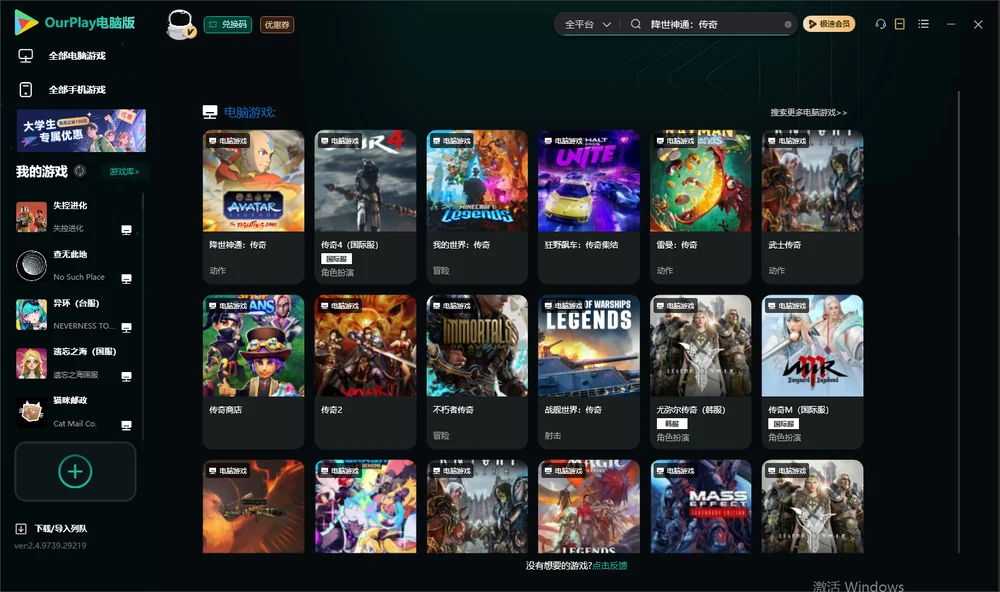Click the 极速会员 membership button
Viewport: 1000px width, 592px height.
coord(829,24)
